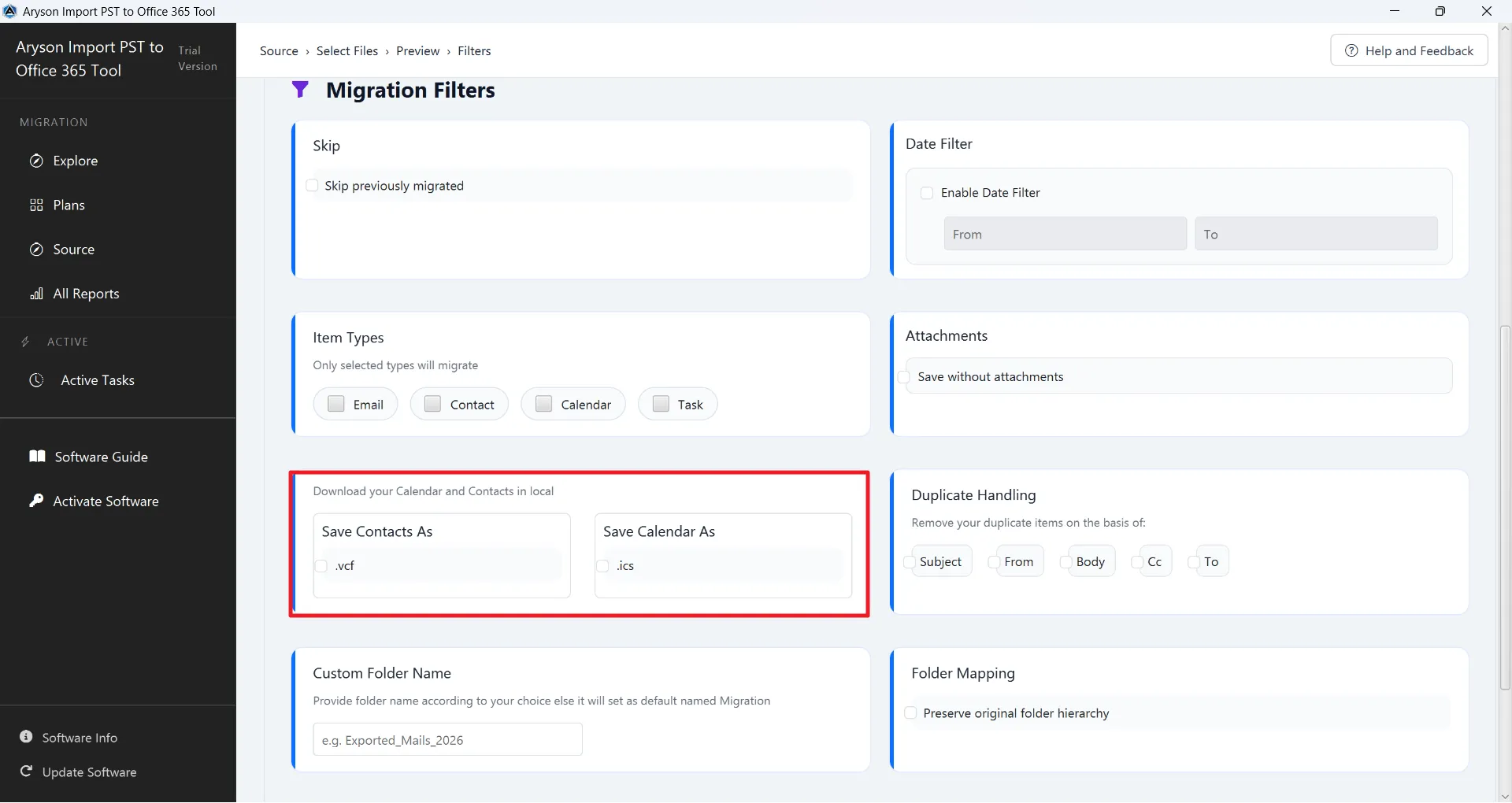Image resolution: width=1512 pixels, height=803 pixels.
Task: Toggle Save without attachments option
Action: point(905,377)
